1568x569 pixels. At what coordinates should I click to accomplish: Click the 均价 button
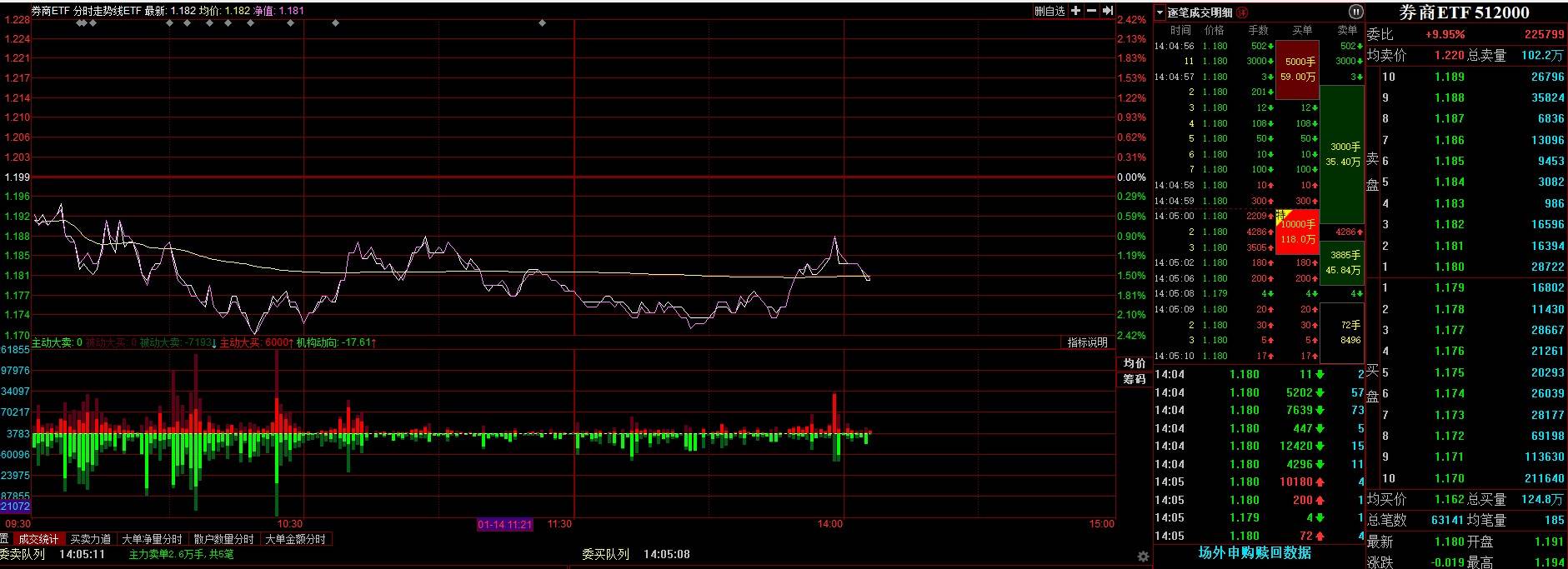pos(1135,363)
